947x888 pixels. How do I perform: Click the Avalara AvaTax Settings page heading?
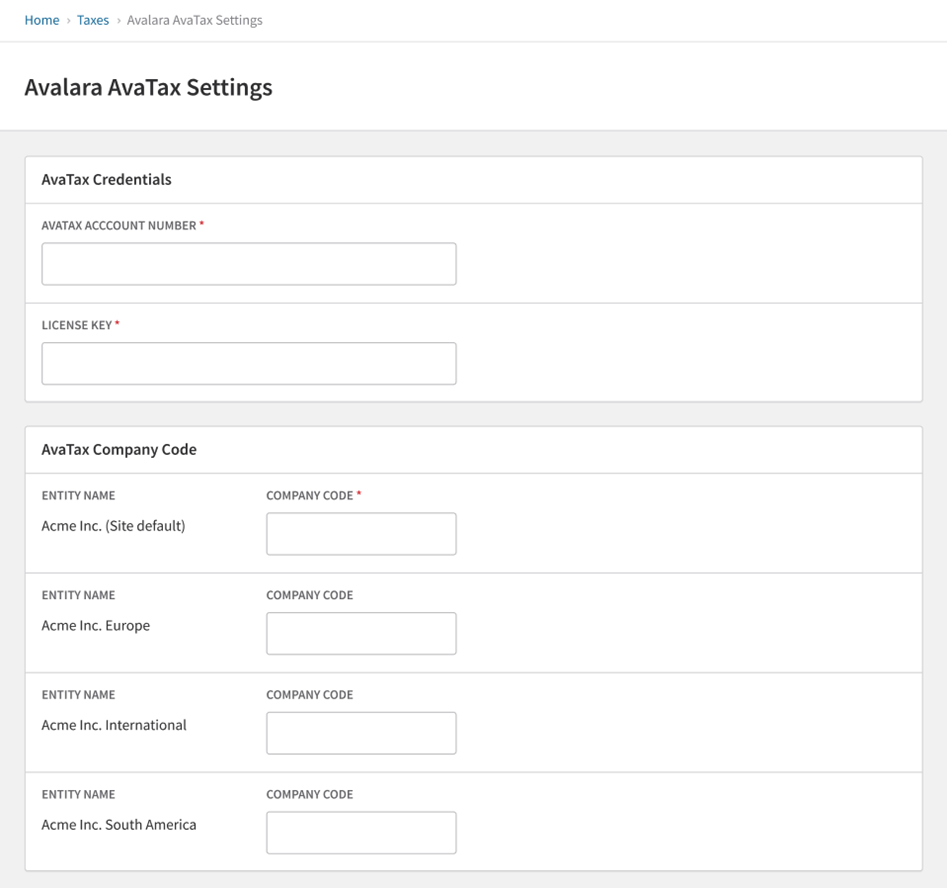click(148, 87)
